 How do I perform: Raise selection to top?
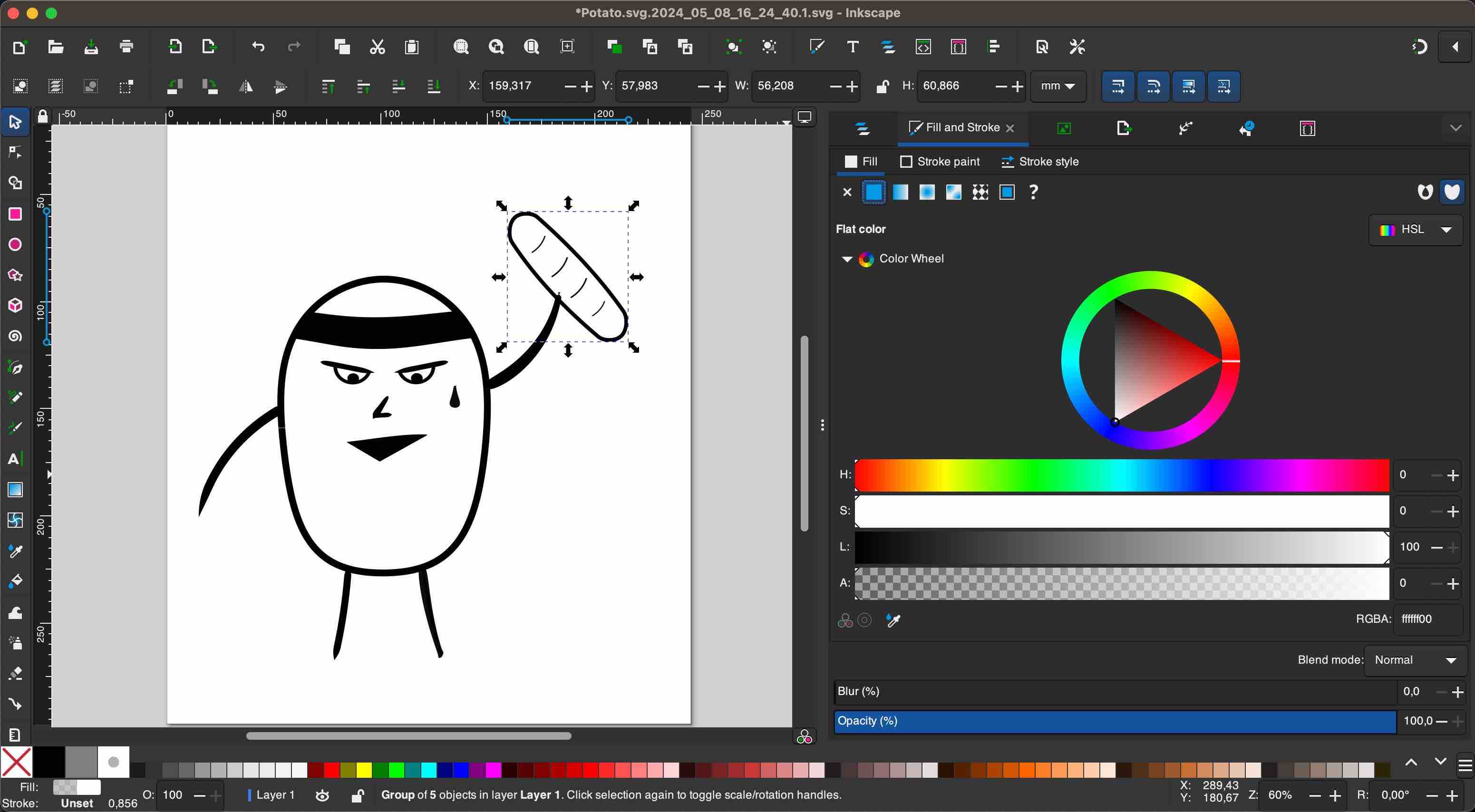[x=328, y=87]
